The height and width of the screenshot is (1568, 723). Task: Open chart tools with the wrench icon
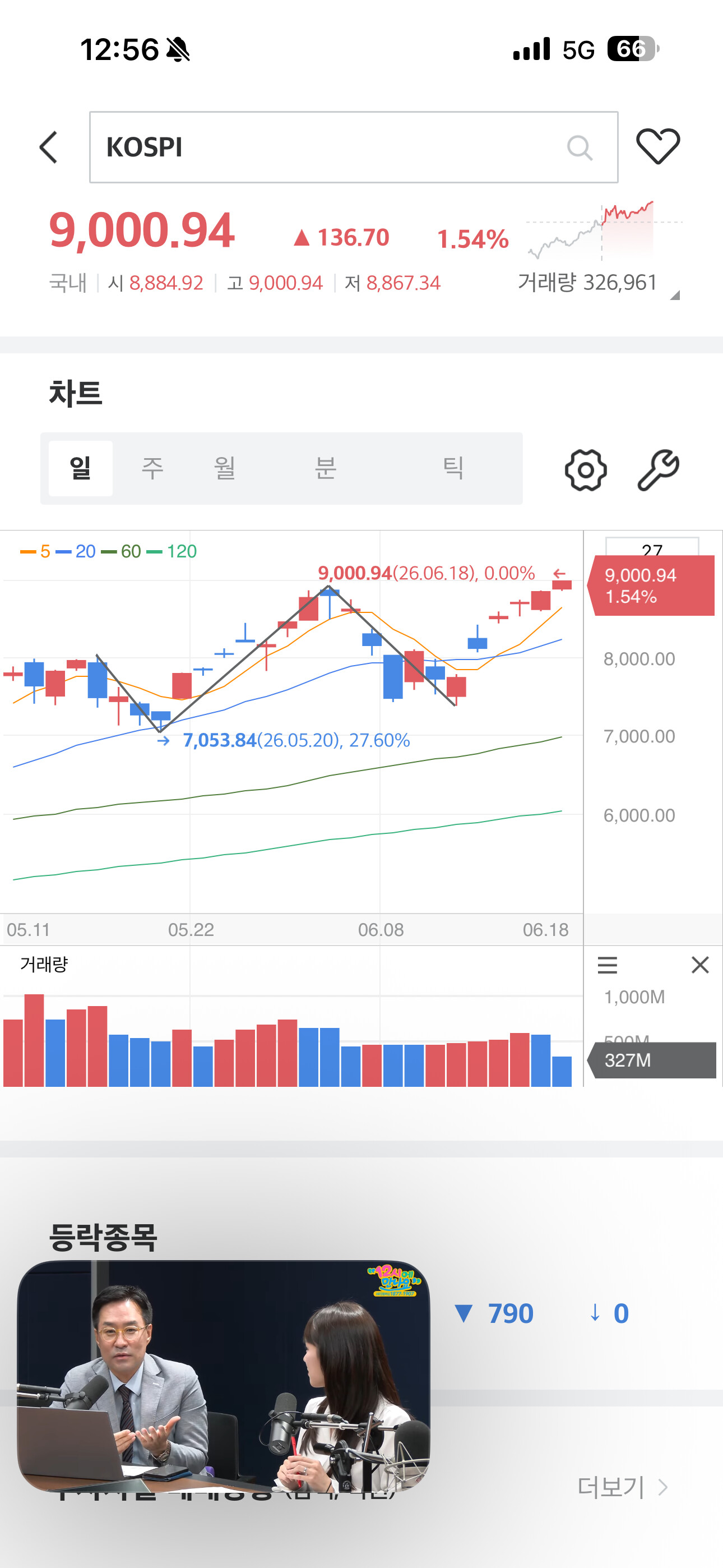pyautogui.click(x=658, y=470)
